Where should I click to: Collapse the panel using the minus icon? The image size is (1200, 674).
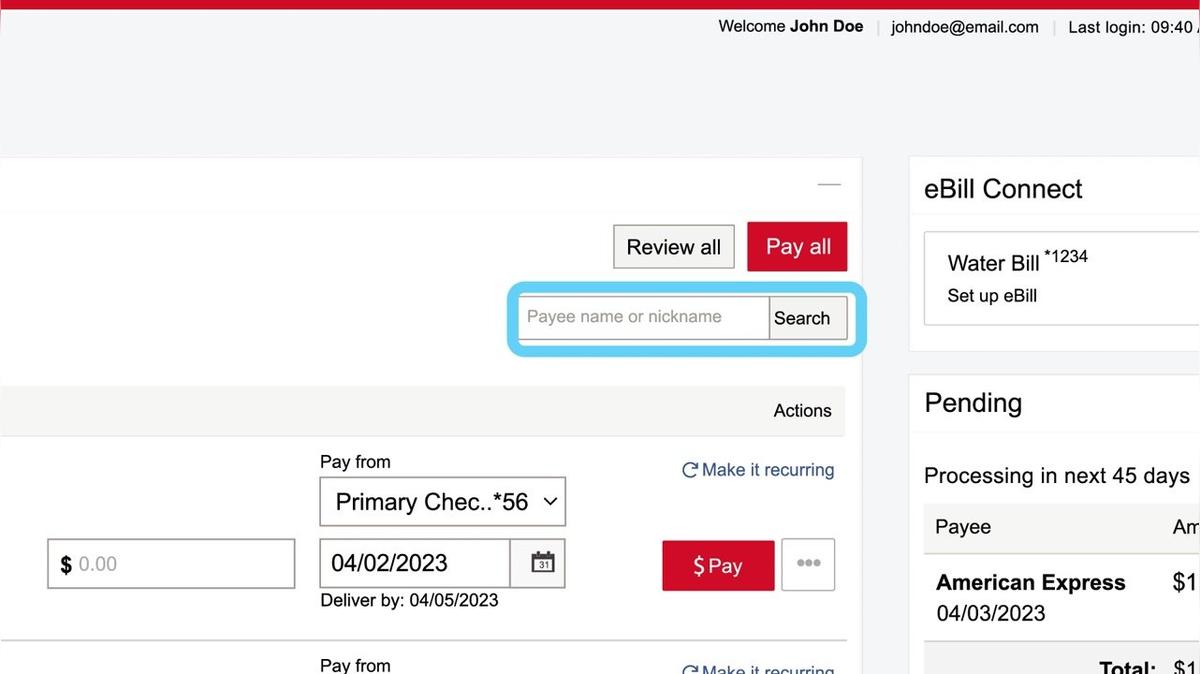click(x=829, y=185)
